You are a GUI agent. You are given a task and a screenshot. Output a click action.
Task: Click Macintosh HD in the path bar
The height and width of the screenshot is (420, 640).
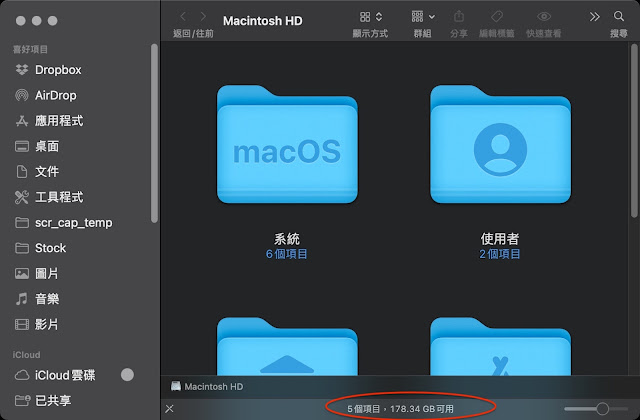click(x=207, y=386)
